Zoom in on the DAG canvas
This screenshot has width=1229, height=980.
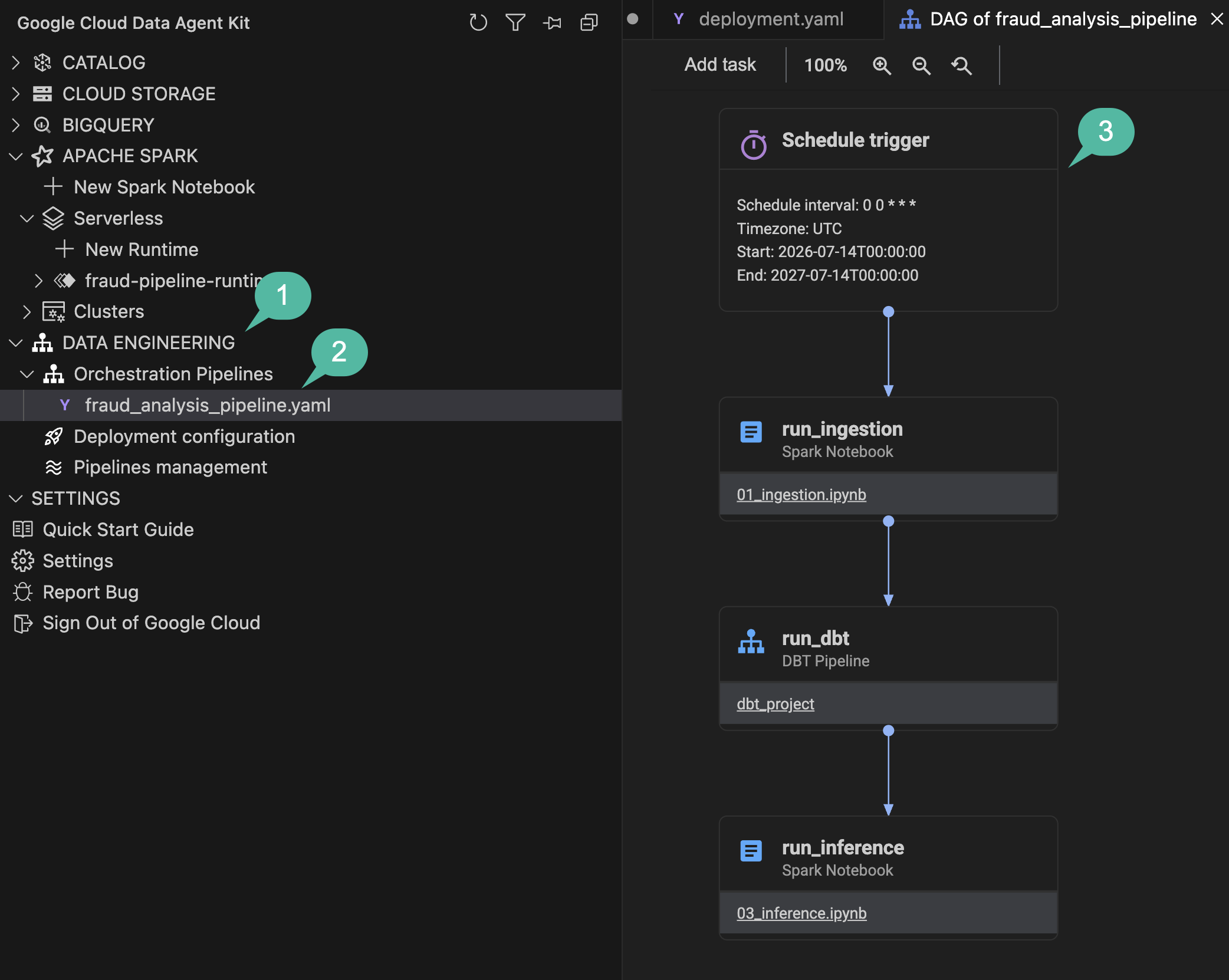click(x=882, y=65)
